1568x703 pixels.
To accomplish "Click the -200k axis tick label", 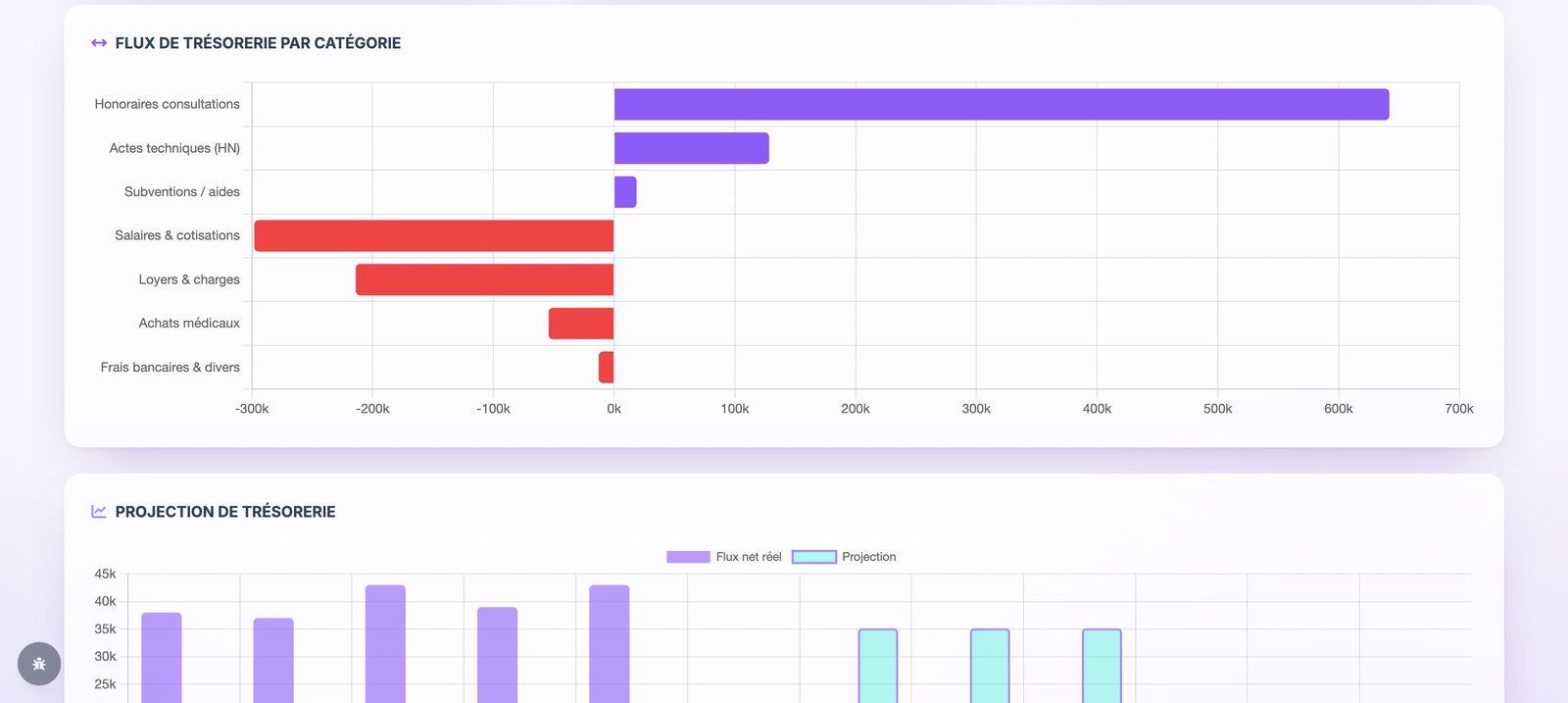I will pos(372,409).
